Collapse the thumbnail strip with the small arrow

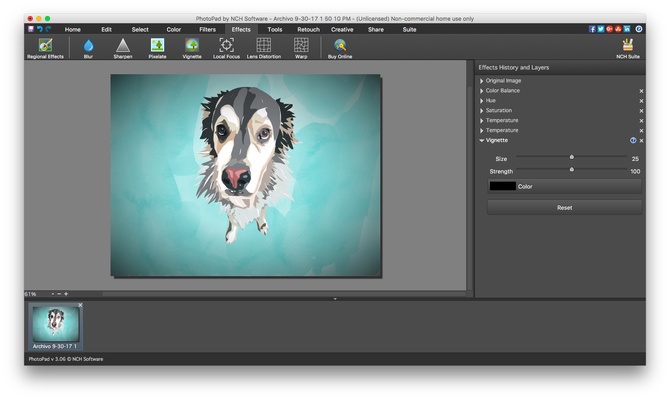[x=335, y=299]
